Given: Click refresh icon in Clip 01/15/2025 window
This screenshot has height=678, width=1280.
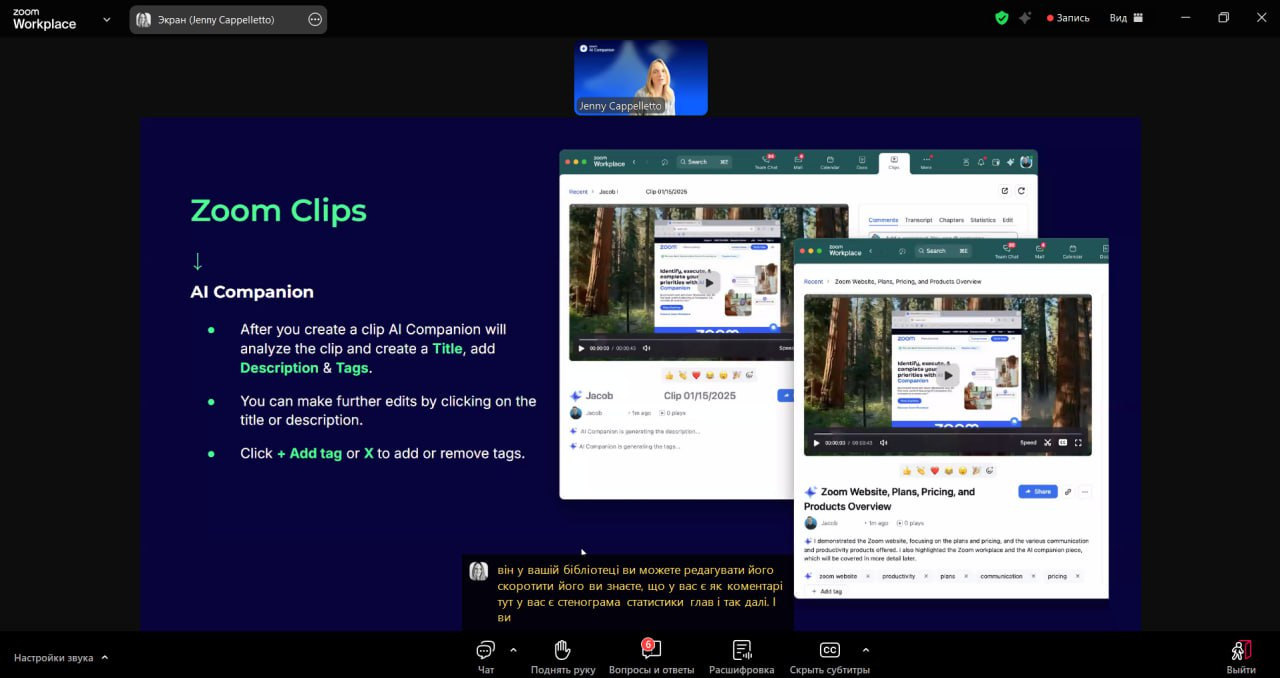Looking at the screenshot, I should [x=1021, y=191].
